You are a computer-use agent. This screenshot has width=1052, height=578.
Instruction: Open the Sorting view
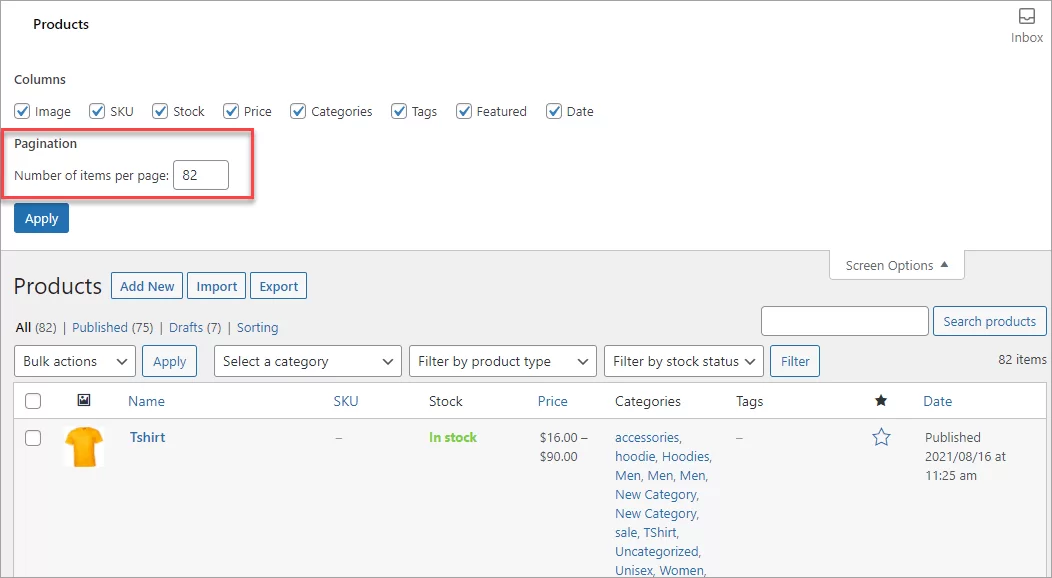[x=257, y=327]
